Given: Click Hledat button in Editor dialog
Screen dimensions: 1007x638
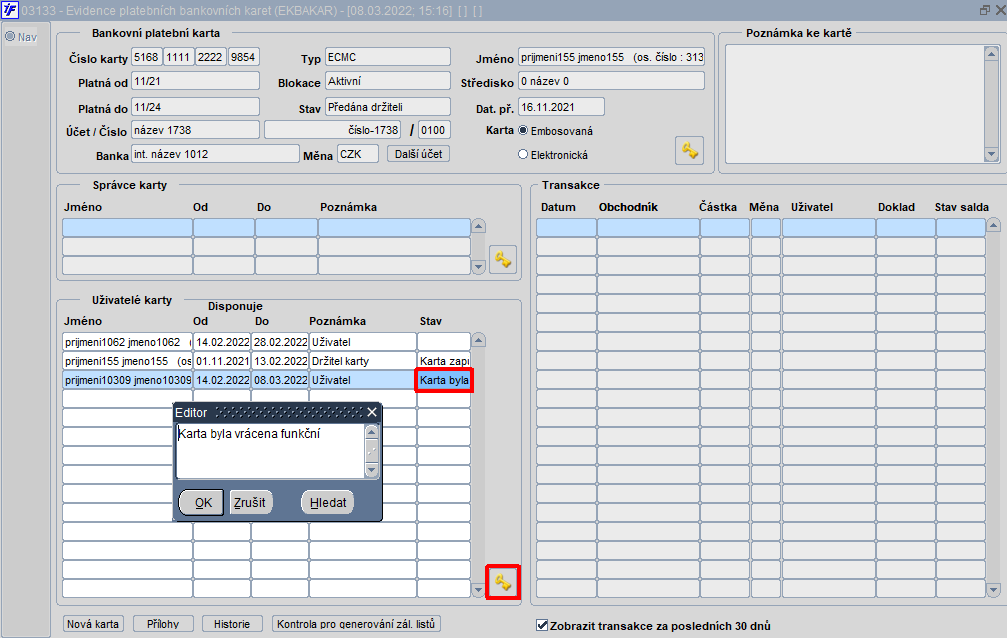Looking at the screenshot, I should [x=328, y=502].
